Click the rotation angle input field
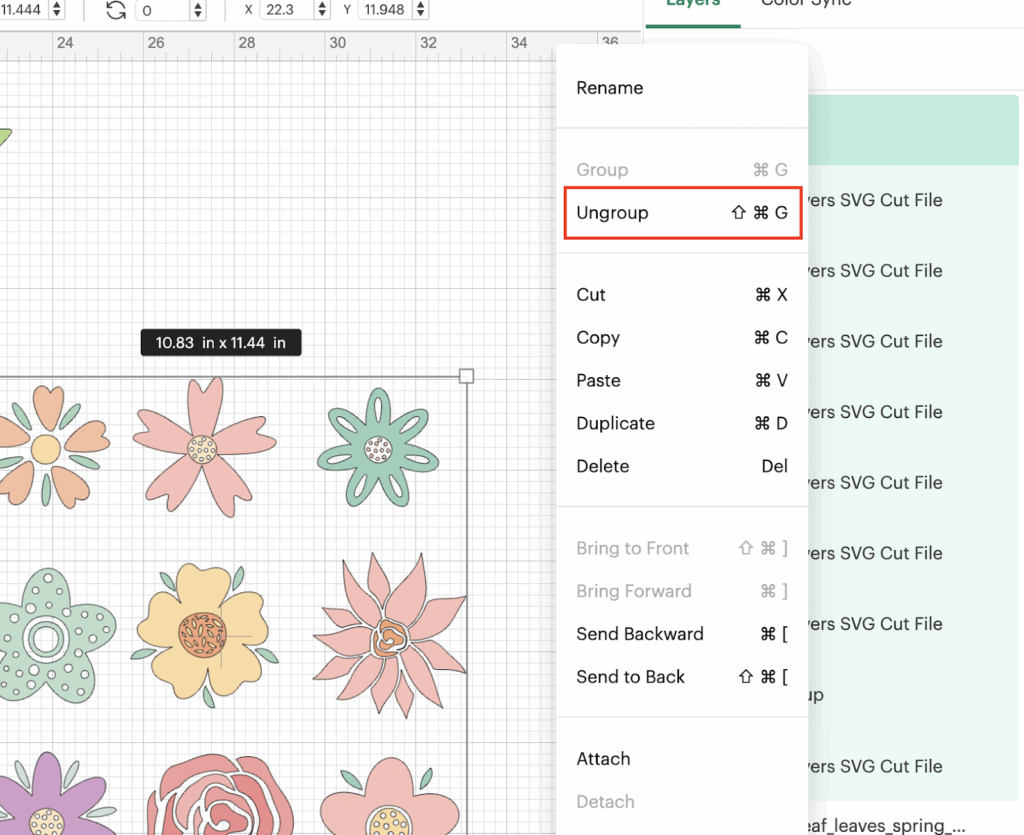This screenshot has width=1024, height=835. click(160, 10)
